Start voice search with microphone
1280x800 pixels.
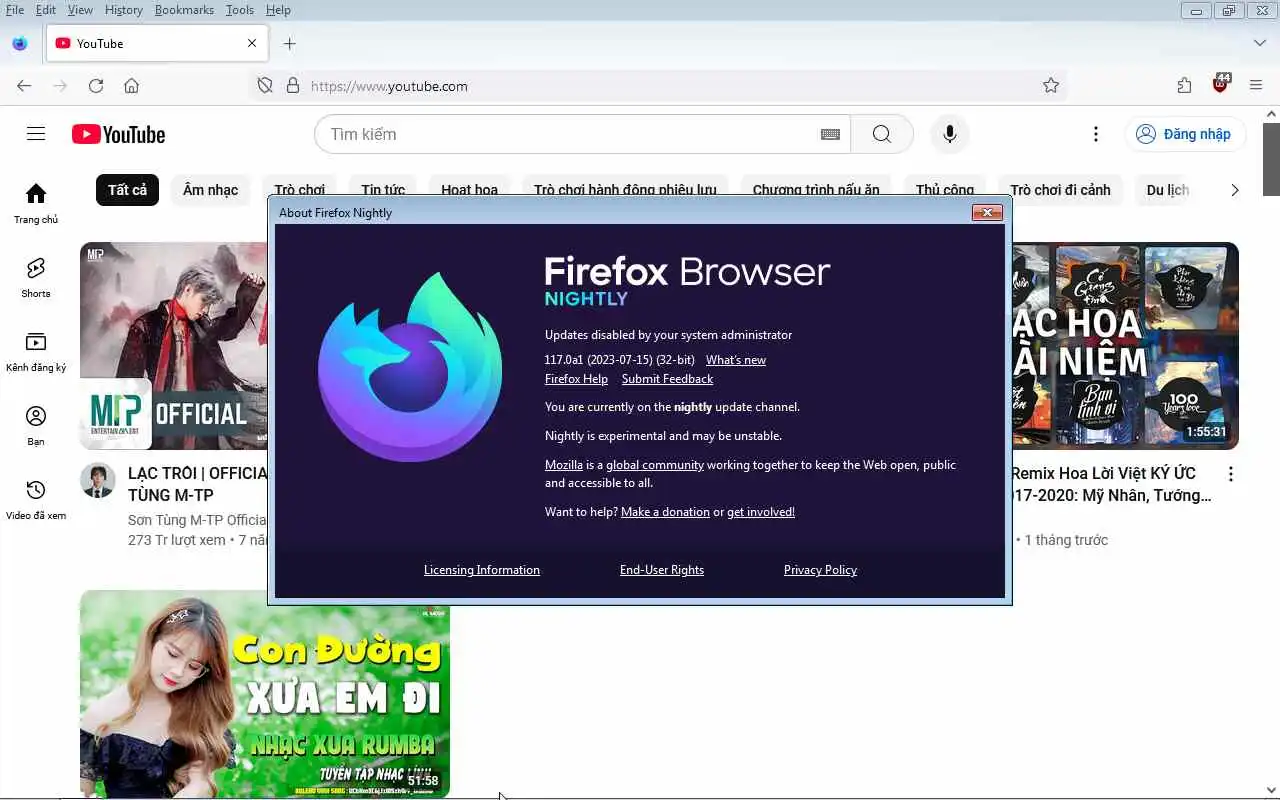950,134
